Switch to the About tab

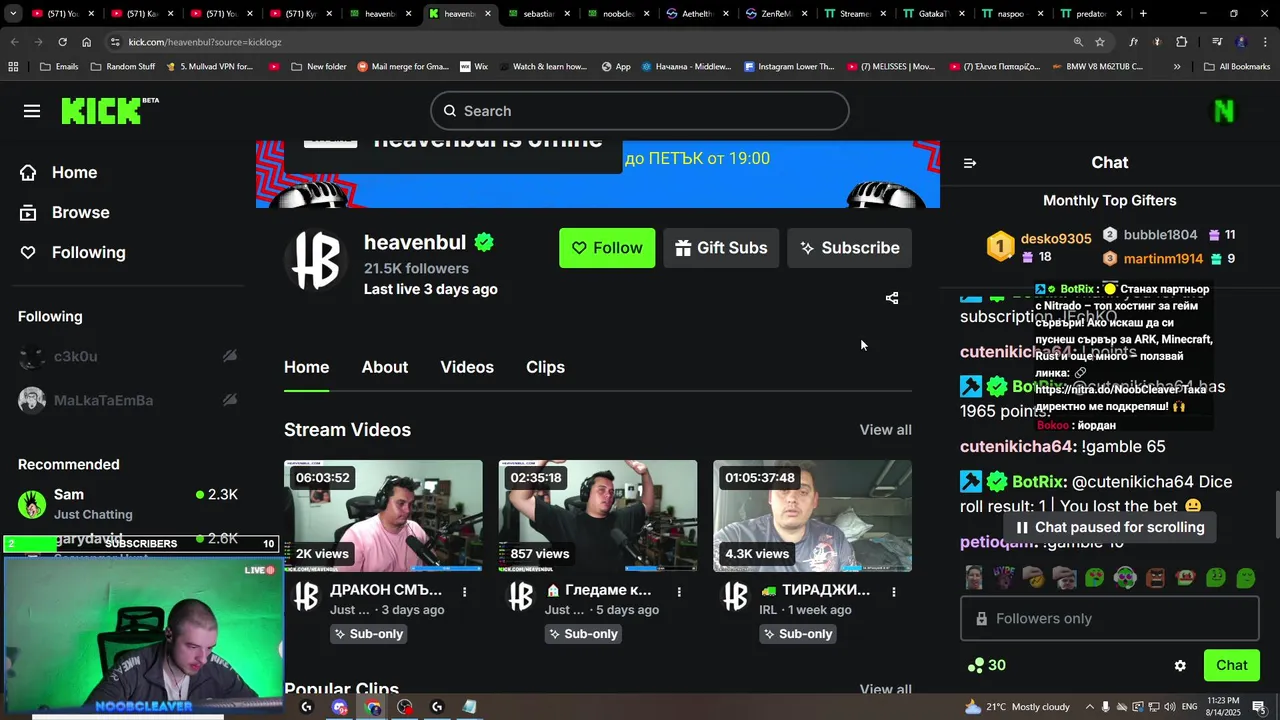click(385, 367)
